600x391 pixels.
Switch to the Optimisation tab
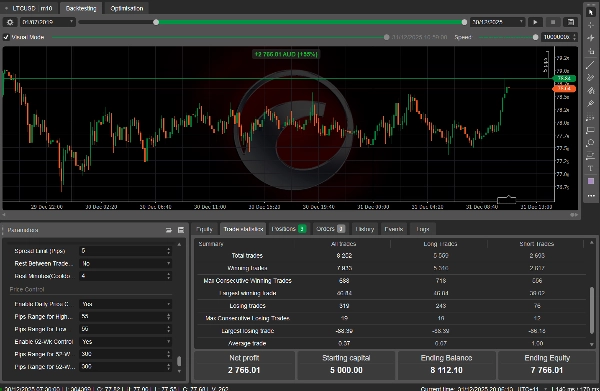click(x=127, y=8)
